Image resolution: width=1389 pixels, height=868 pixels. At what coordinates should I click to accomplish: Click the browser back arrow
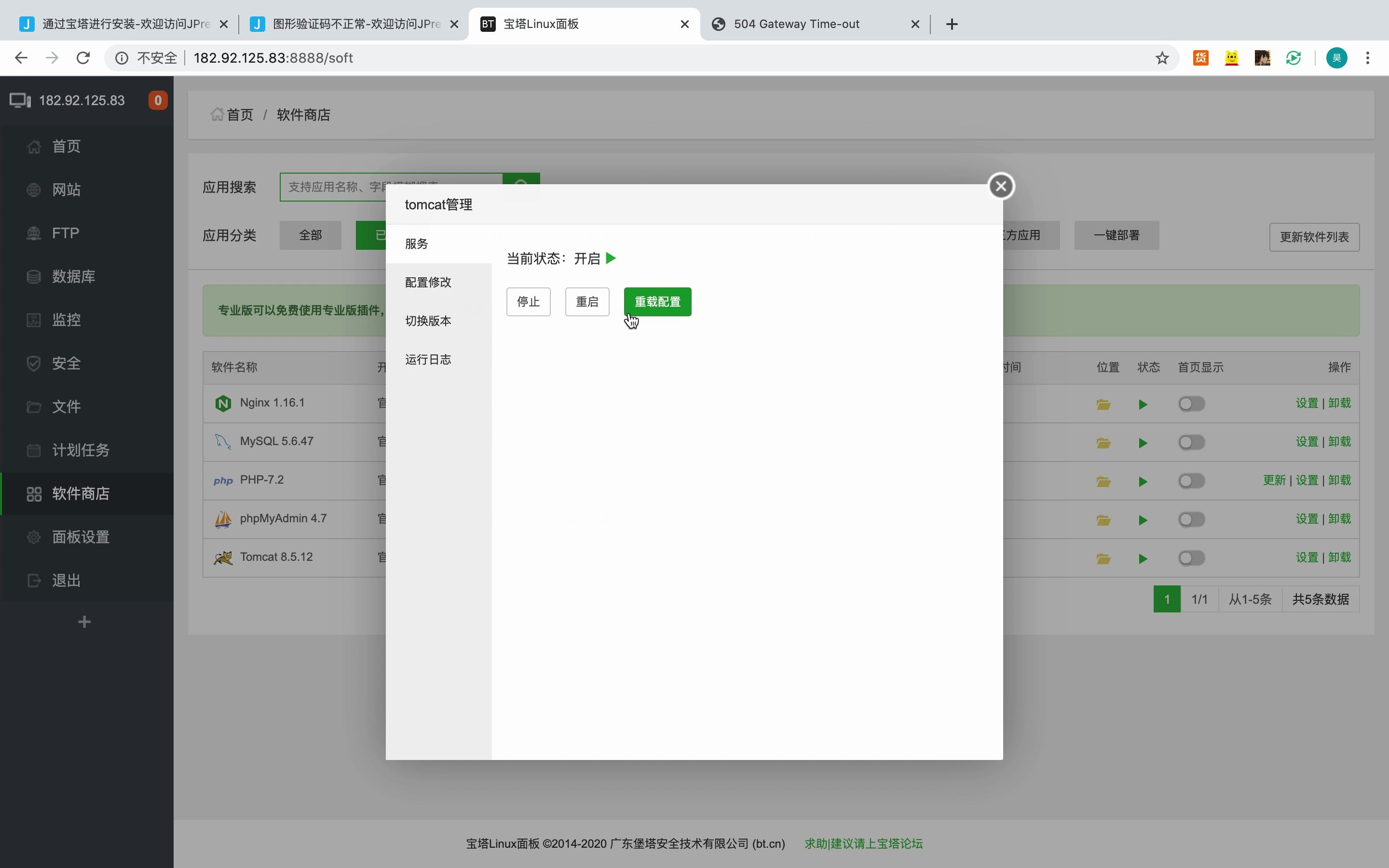click(x=21, y=57)
